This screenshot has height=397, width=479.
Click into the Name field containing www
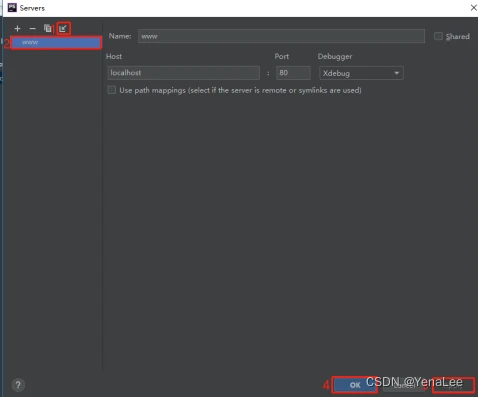coord(281,36)
